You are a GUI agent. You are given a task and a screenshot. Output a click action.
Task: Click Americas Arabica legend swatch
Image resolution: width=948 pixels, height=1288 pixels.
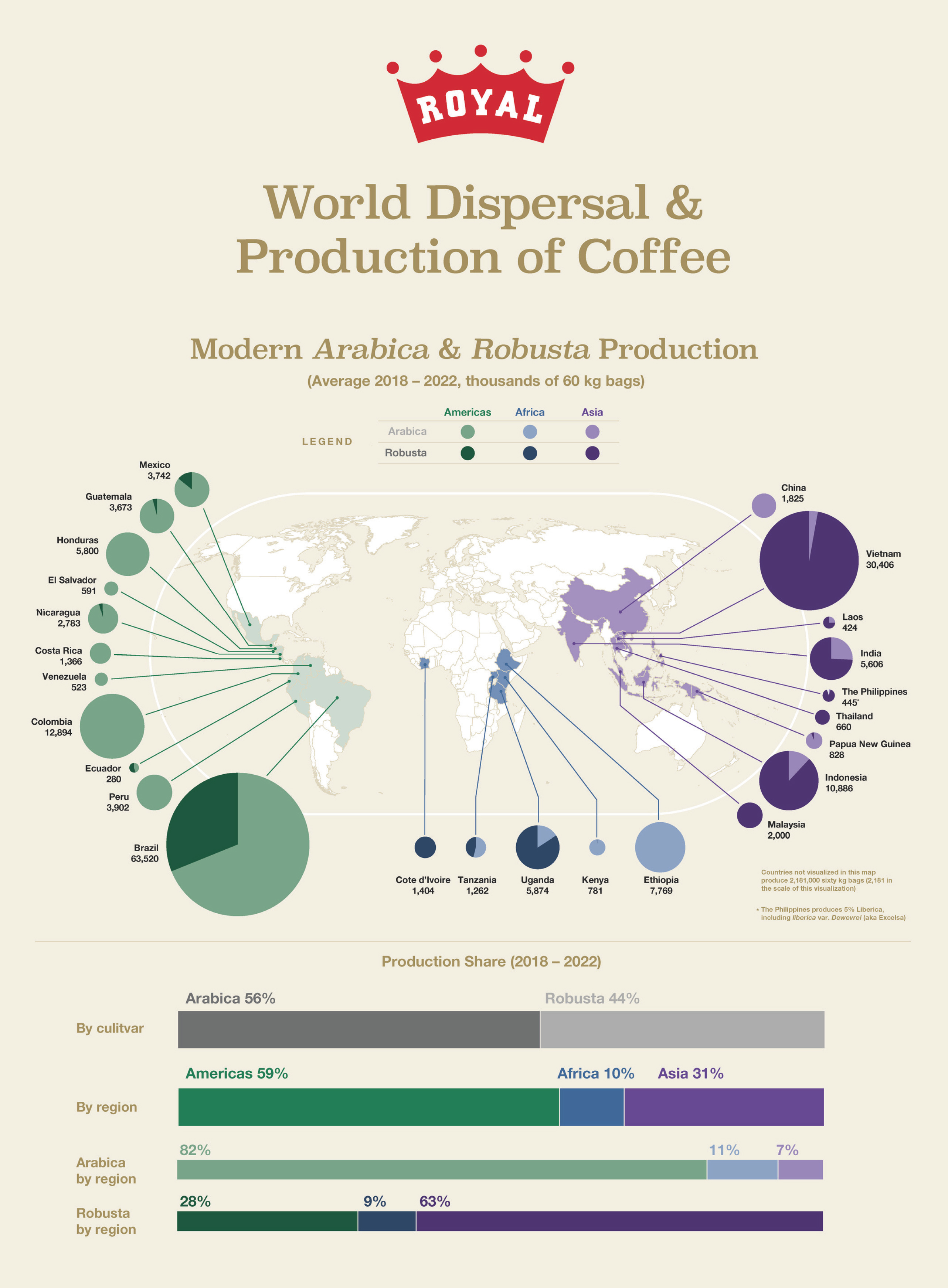click(x=468, y=431)
